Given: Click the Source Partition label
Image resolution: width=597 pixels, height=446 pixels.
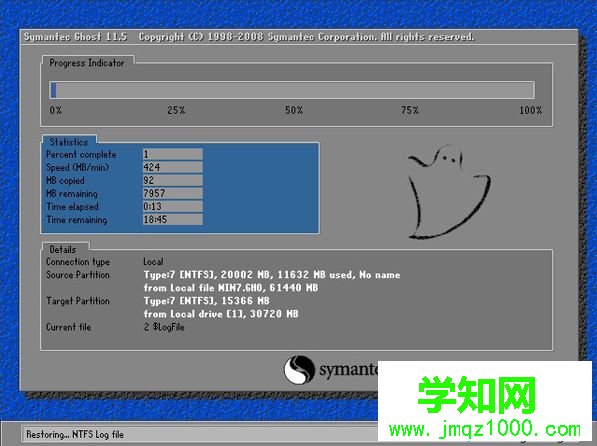Looking at the screenshot, I should (x=78, y=275).
